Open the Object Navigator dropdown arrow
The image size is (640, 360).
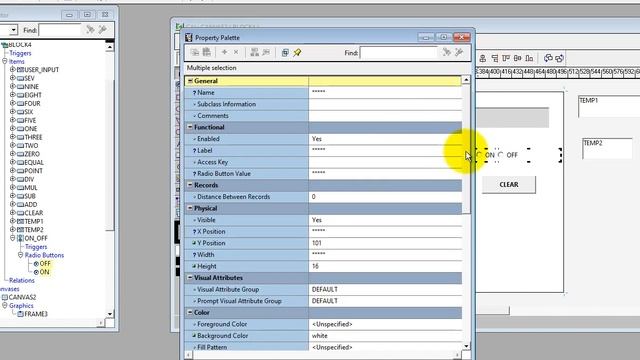(x=14, y=30)
